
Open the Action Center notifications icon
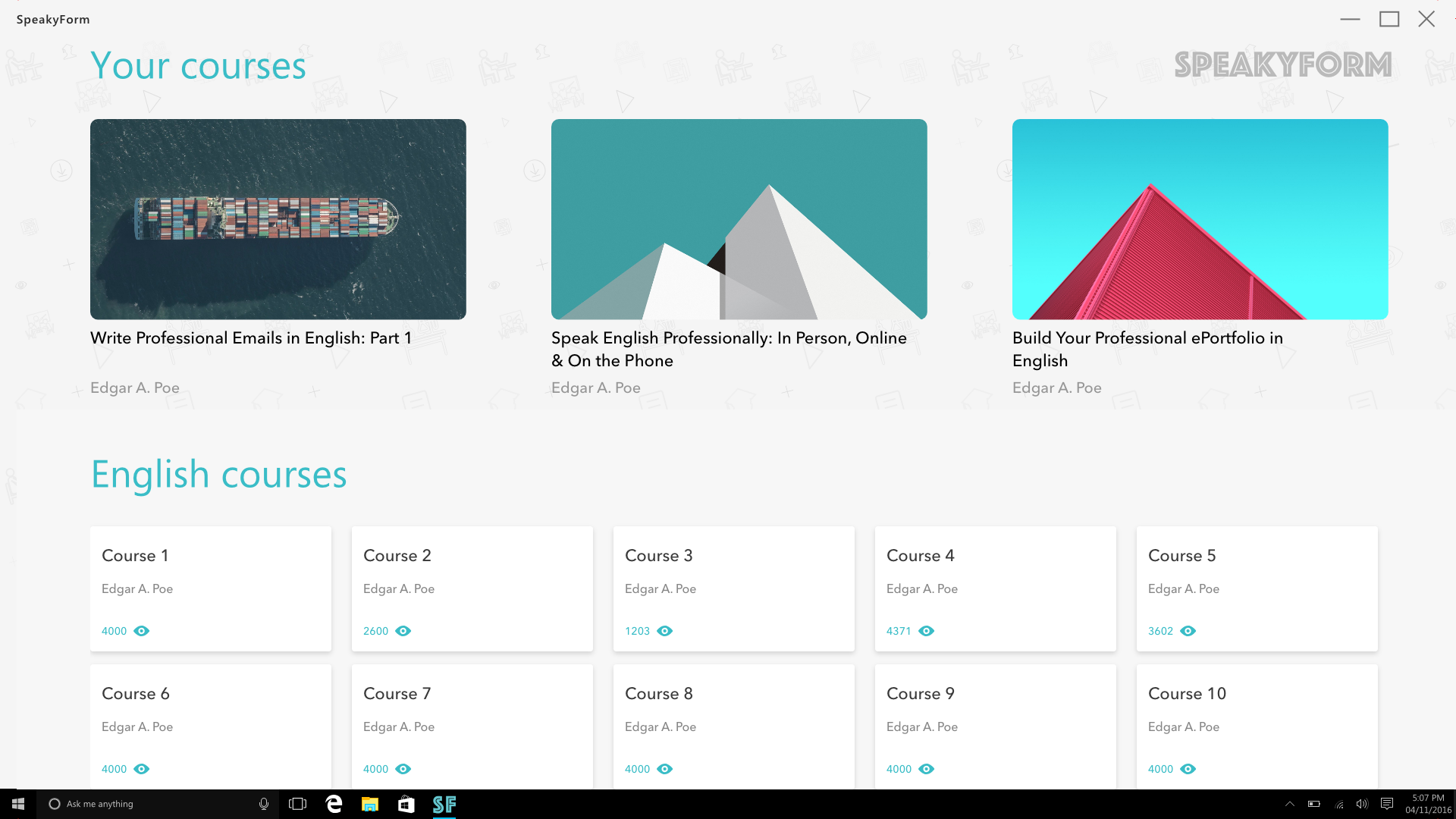click(x=1387, y=804)
